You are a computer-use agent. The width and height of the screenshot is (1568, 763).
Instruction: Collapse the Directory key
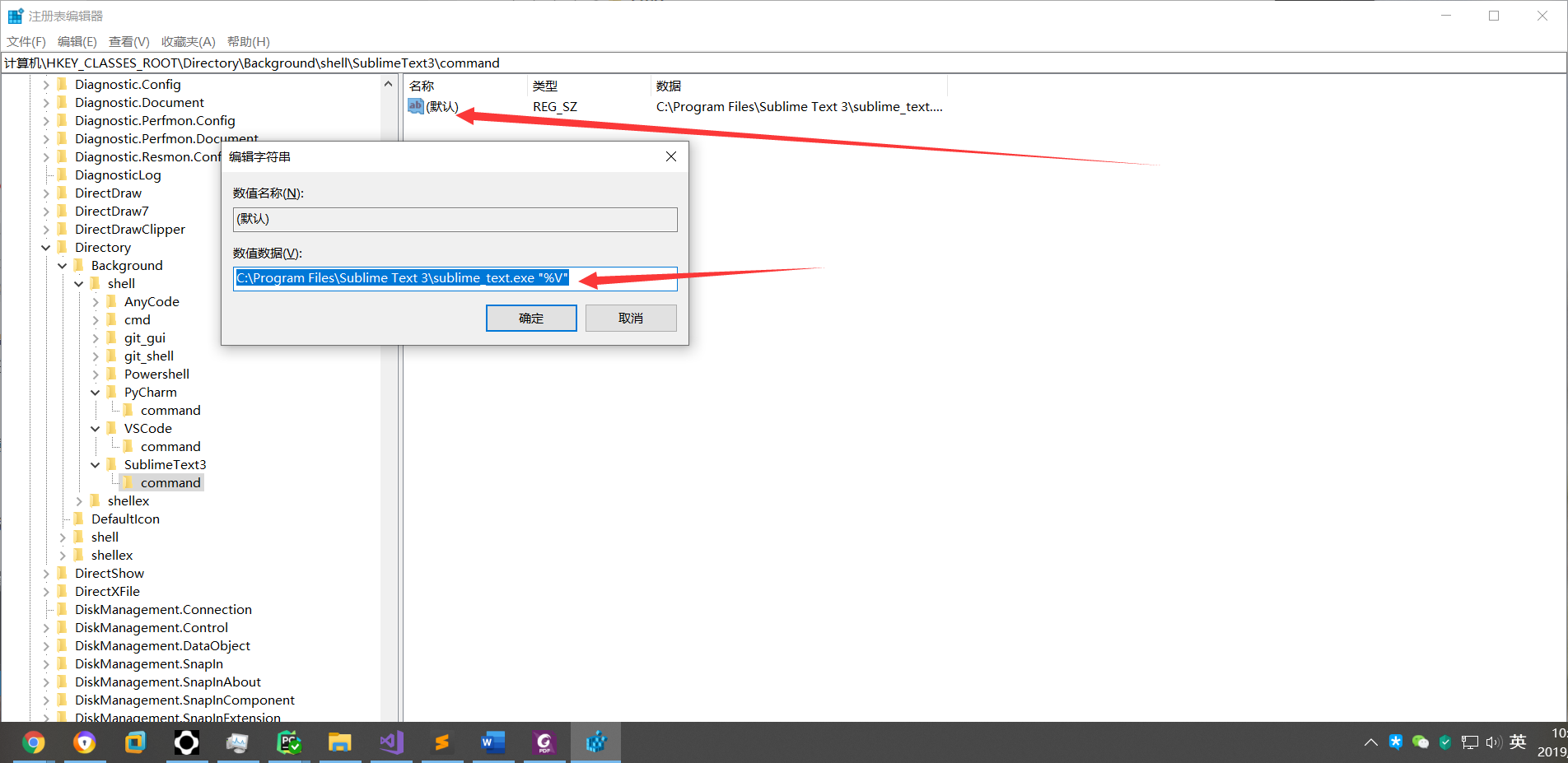[x=46, y=248]
